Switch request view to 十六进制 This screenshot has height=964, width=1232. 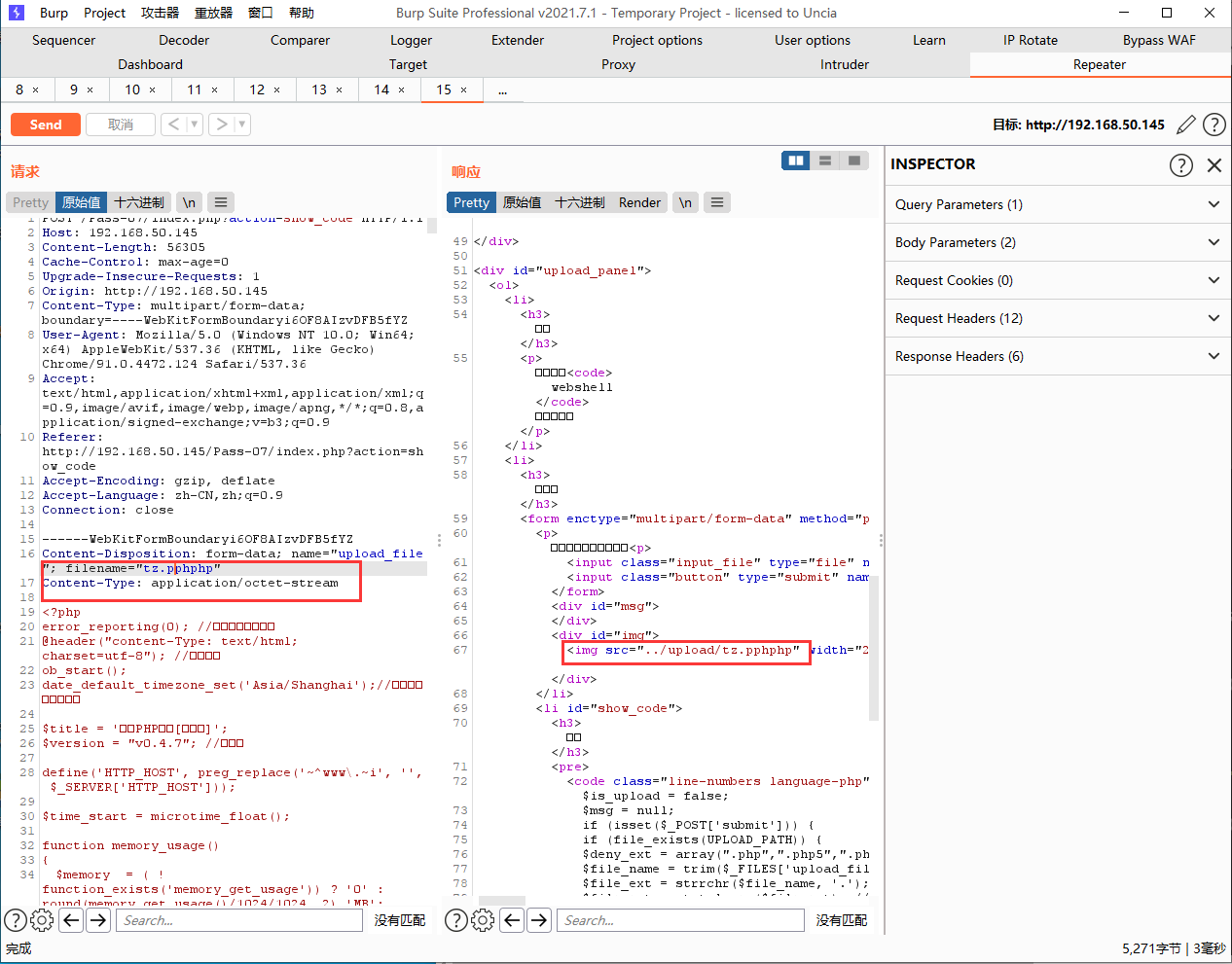click(139, 202)
